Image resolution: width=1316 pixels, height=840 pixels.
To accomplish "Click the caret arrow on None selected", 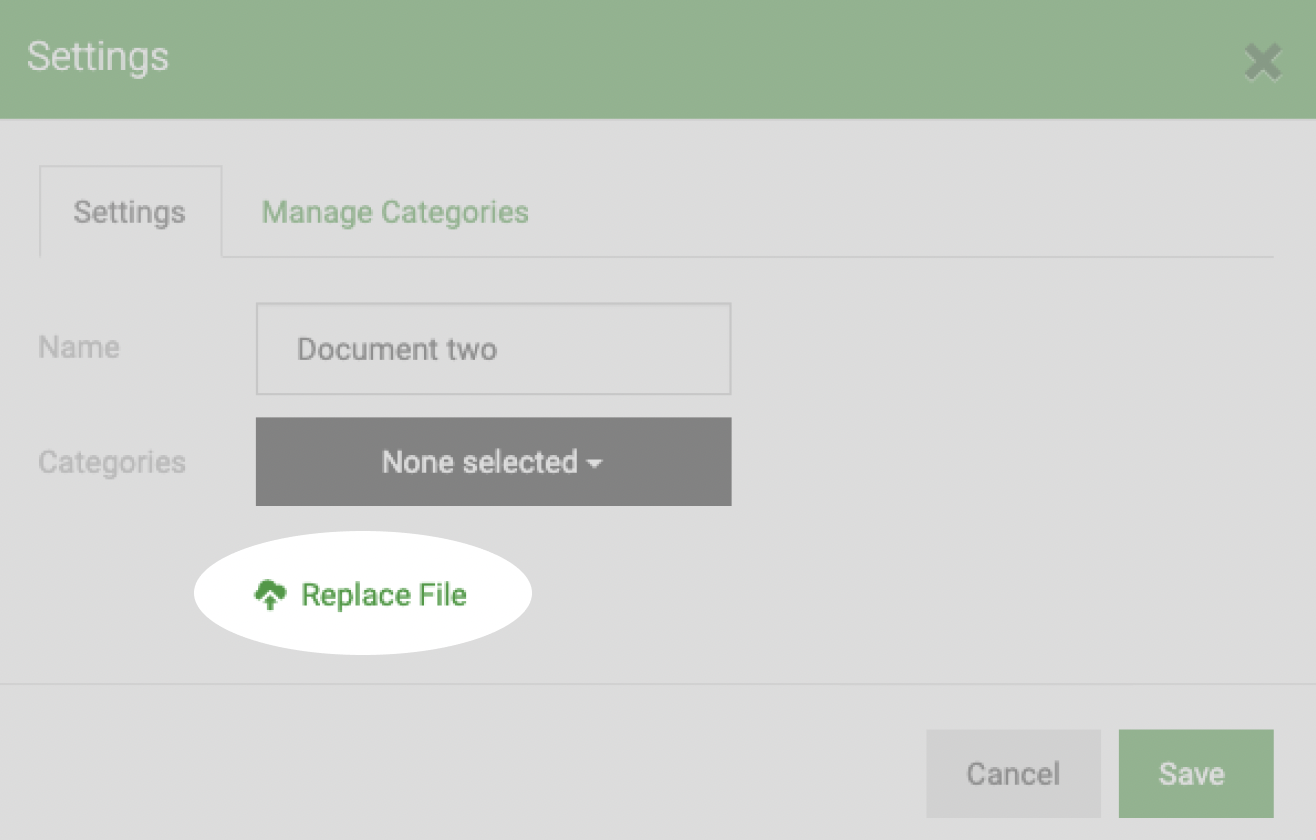I will pos(595,465).
